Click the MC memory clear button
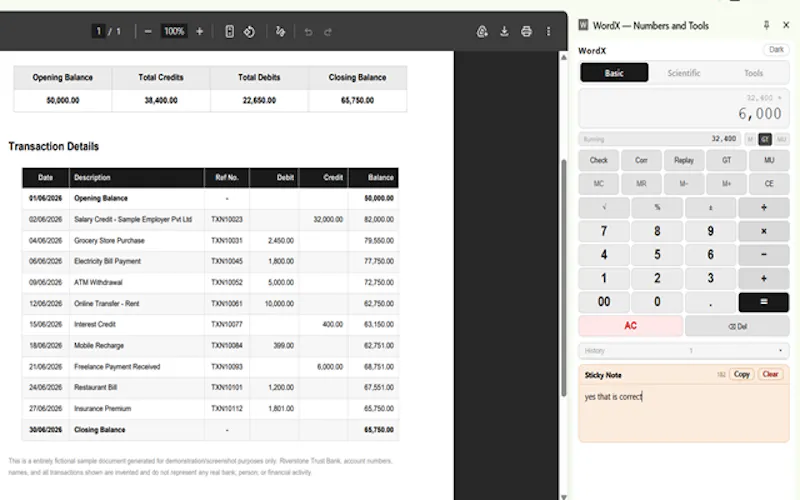The height and width of the screenshot is (500, 800). pos(598,184)
